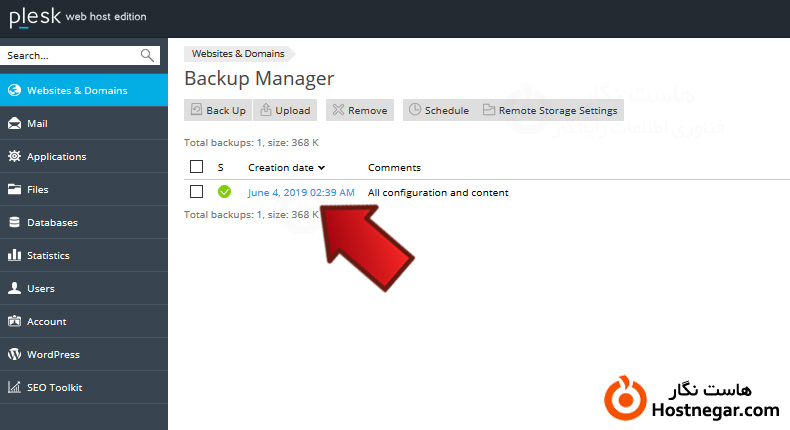
Task: Click the Back Up button
Action: (x=218, y=110)
